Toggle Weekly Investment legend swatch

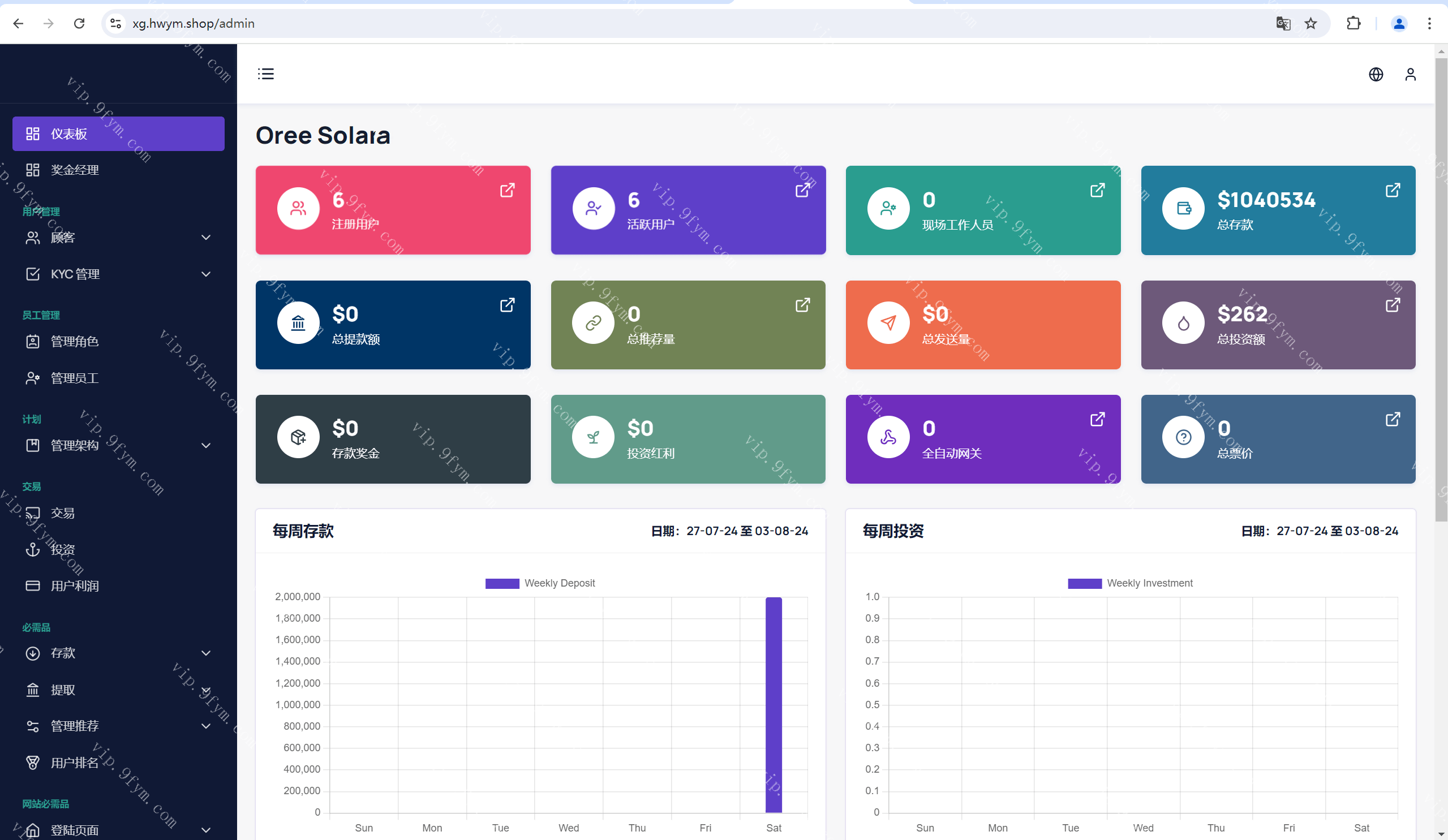1084,583
